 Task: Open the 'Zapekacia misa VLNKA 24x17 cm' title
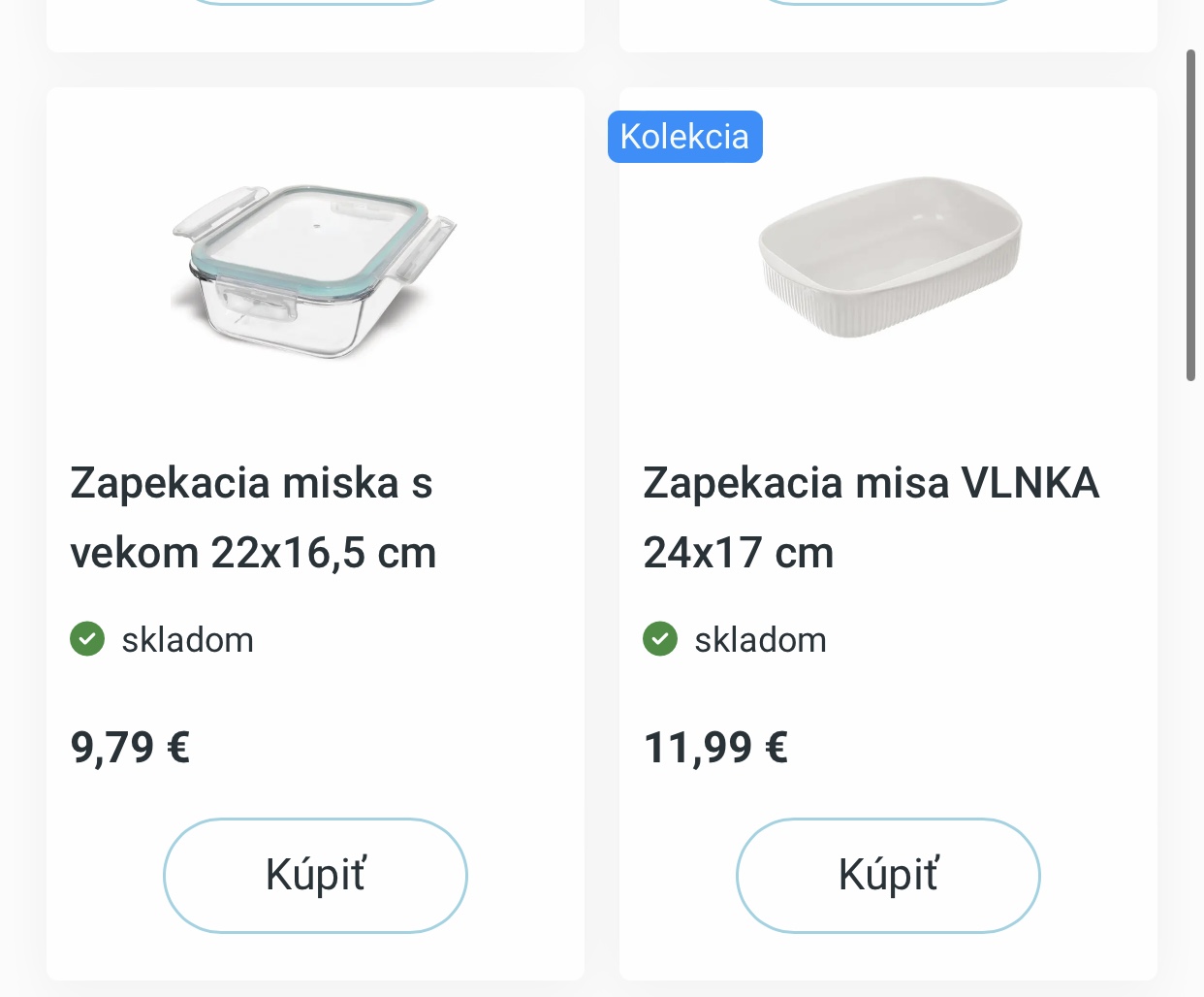point(871,517)
